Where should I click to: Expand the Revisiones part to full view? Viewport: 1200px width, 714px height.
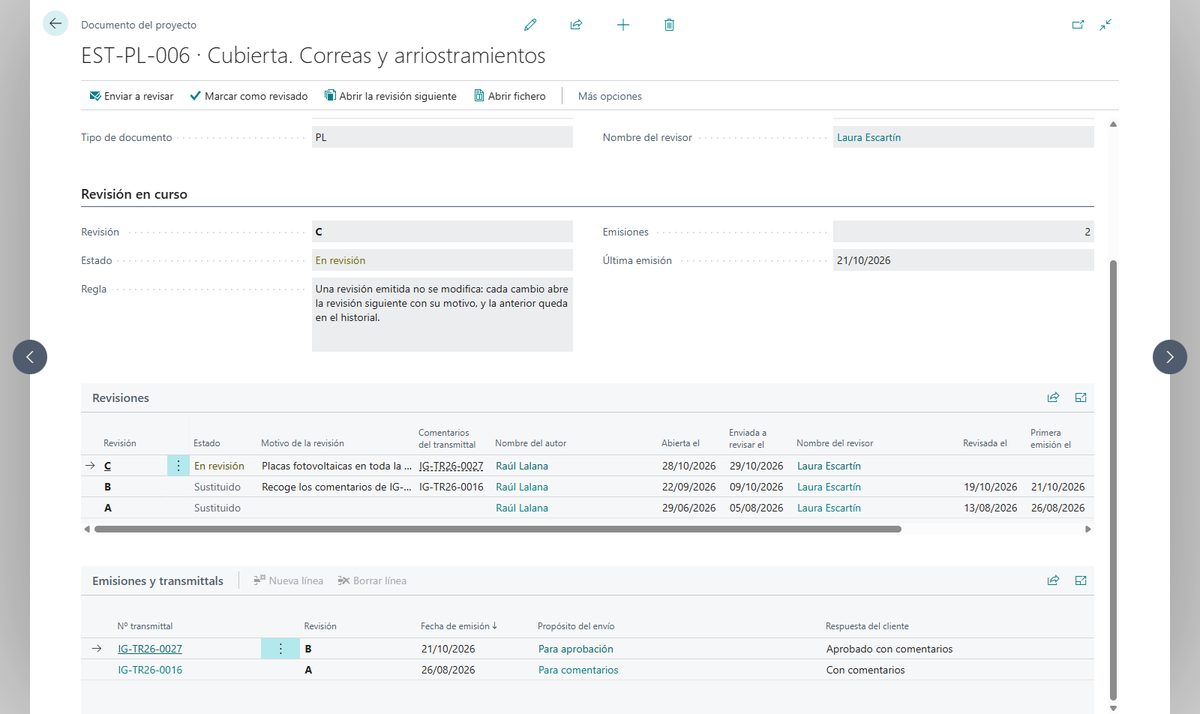click(1081, 397)
